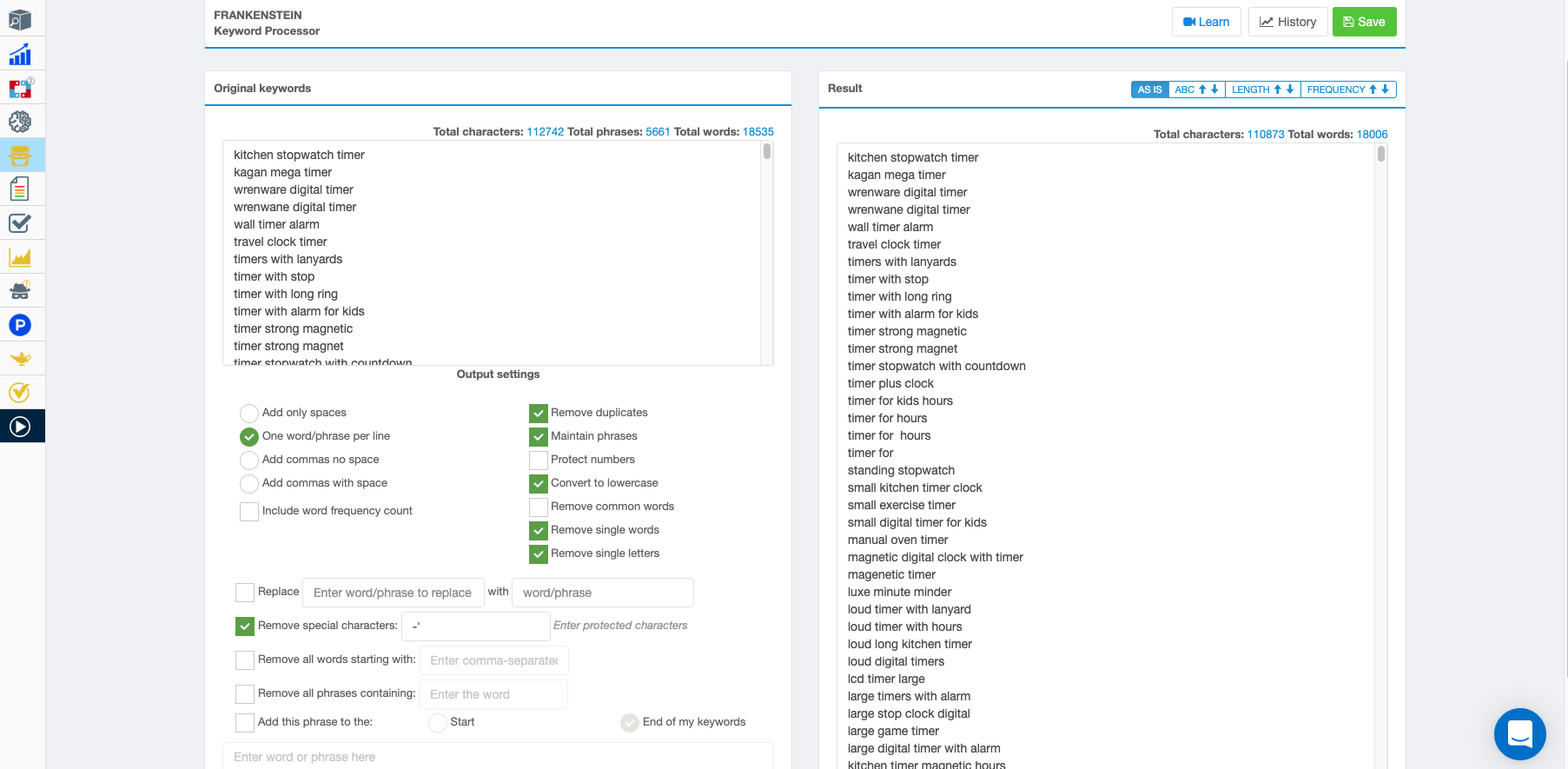Enable the Protect numbers checkbox
Image resolution: width=1568 pixels, height=769 pixels.
point(539,460)
